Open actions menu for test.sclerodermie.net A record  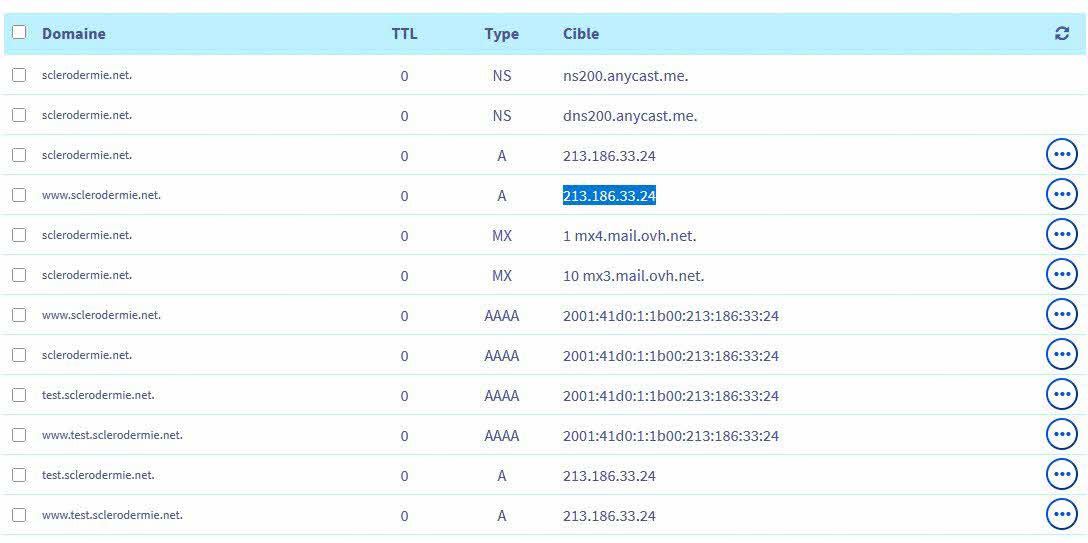coord(1061,475)
